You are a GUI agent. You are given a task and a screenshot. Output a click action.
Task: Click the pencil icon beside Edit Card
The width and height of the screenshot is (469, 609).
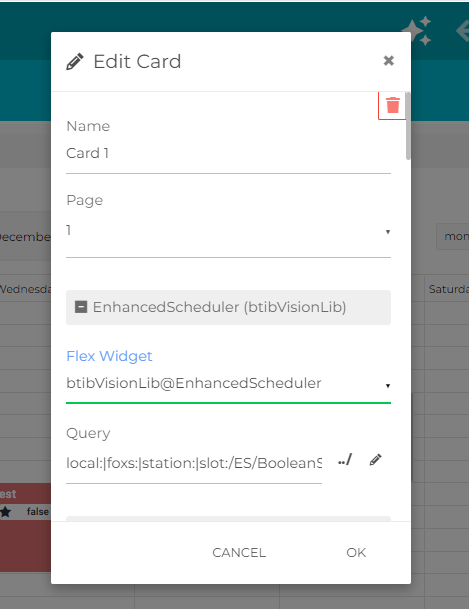pos(75,61)
